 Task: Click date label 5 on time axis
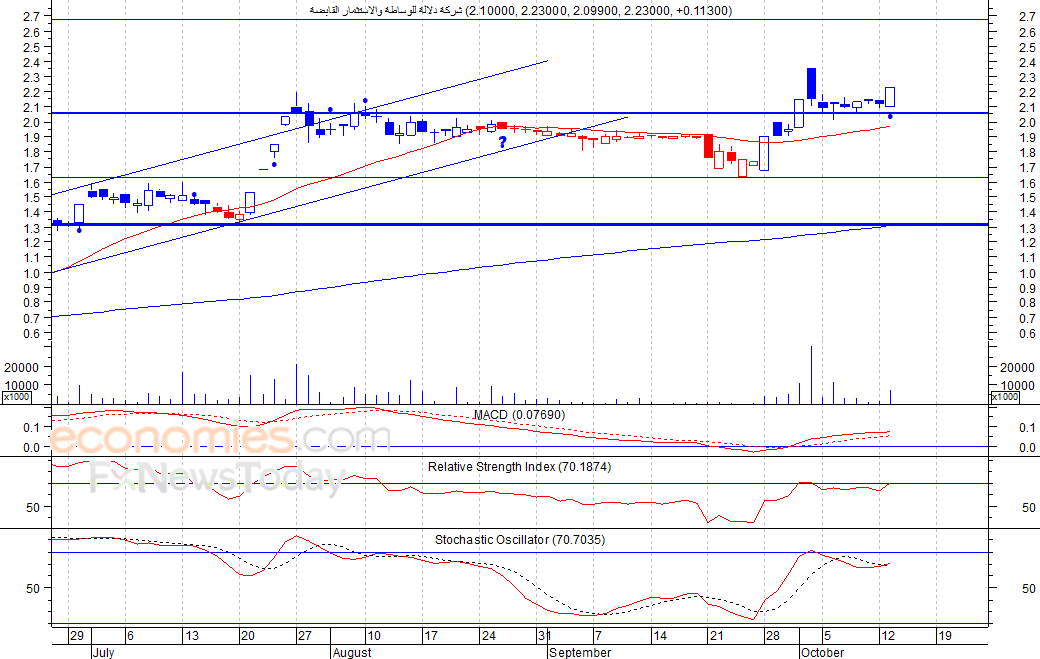click(x=827, y=636)
